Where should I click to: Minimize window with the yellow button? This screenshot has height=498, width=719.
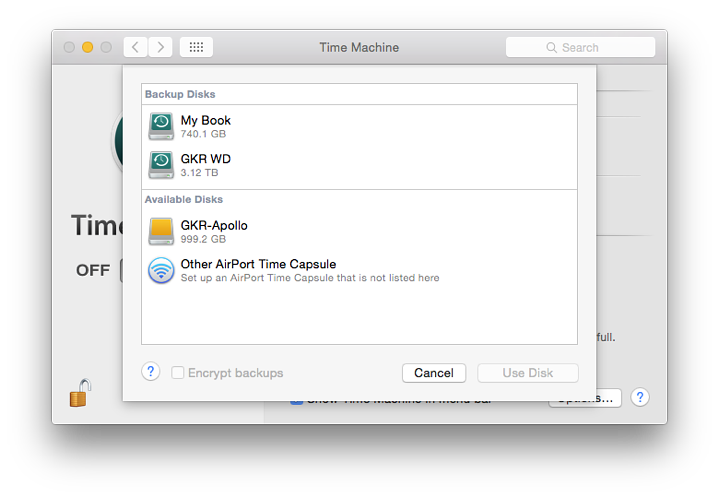click(88, 47)
